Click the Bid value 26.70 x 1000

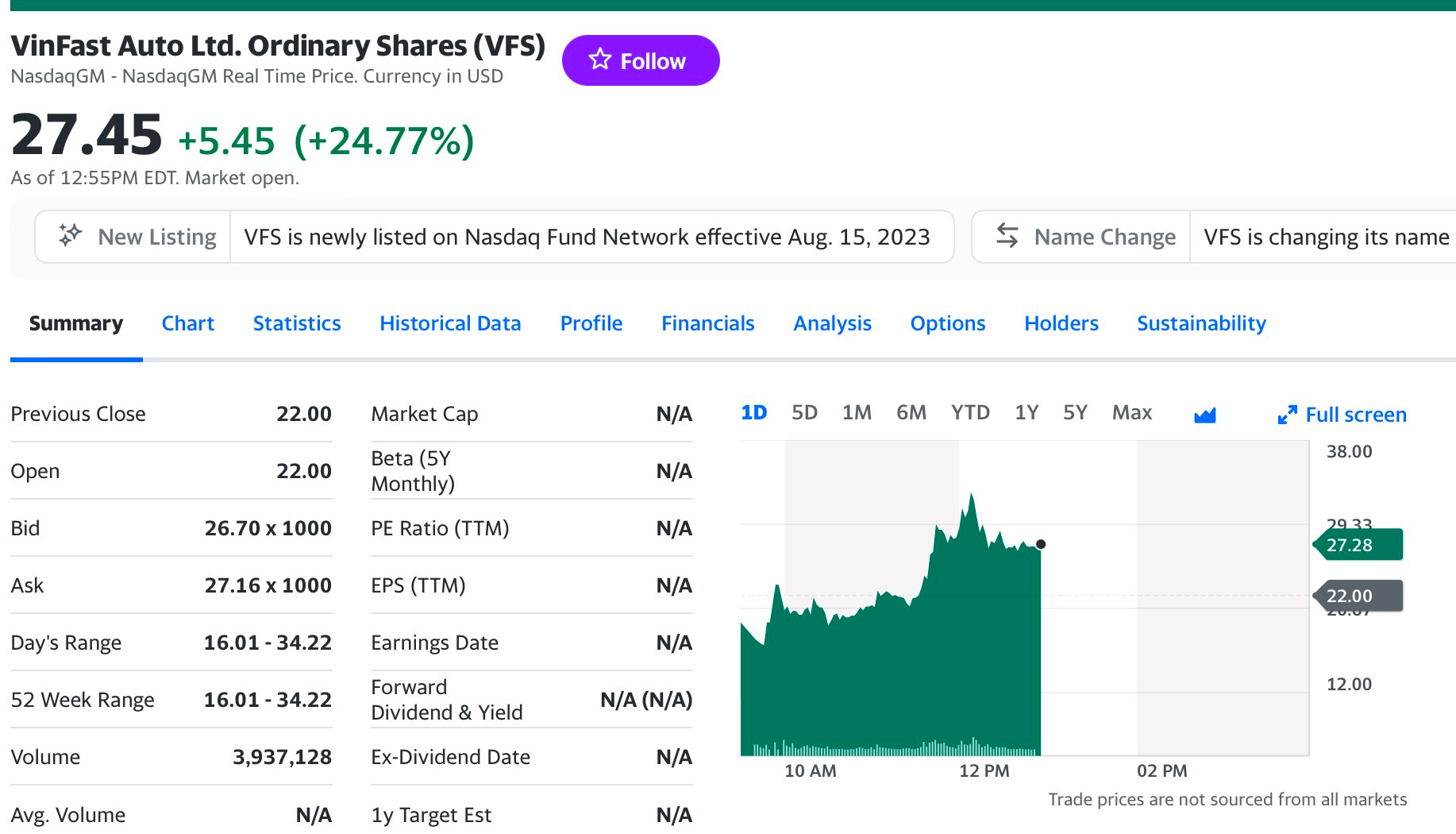pyautogui.click(x=268, y=528)
